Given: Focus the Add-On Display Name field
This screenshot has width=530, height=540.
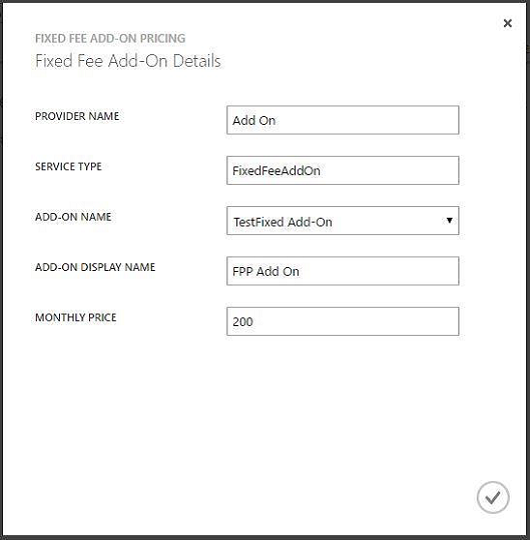Looking at the screenshot, I should [343, 271].
